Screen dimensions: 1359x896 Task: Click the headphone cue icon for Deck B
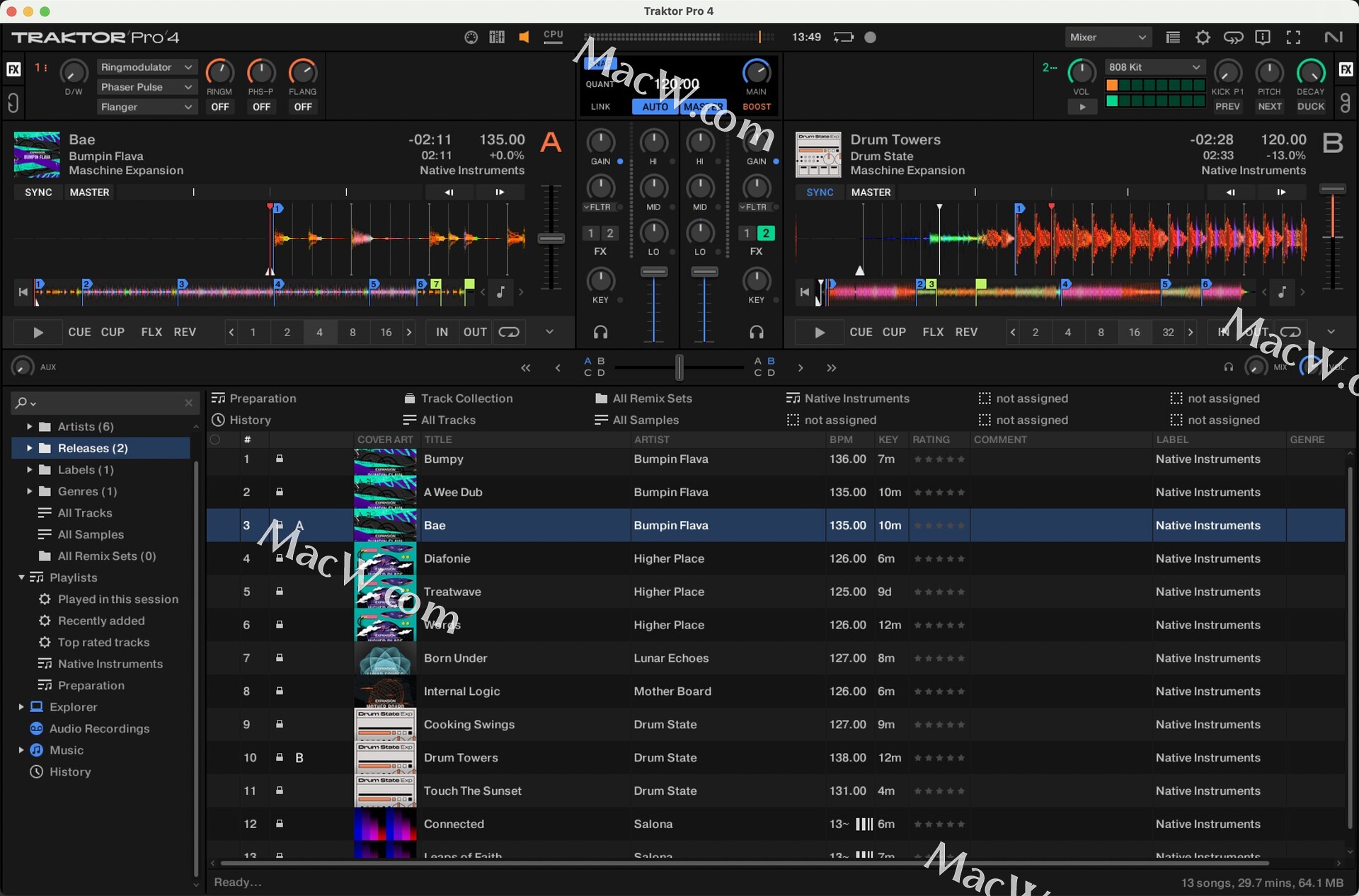point(756,332)
